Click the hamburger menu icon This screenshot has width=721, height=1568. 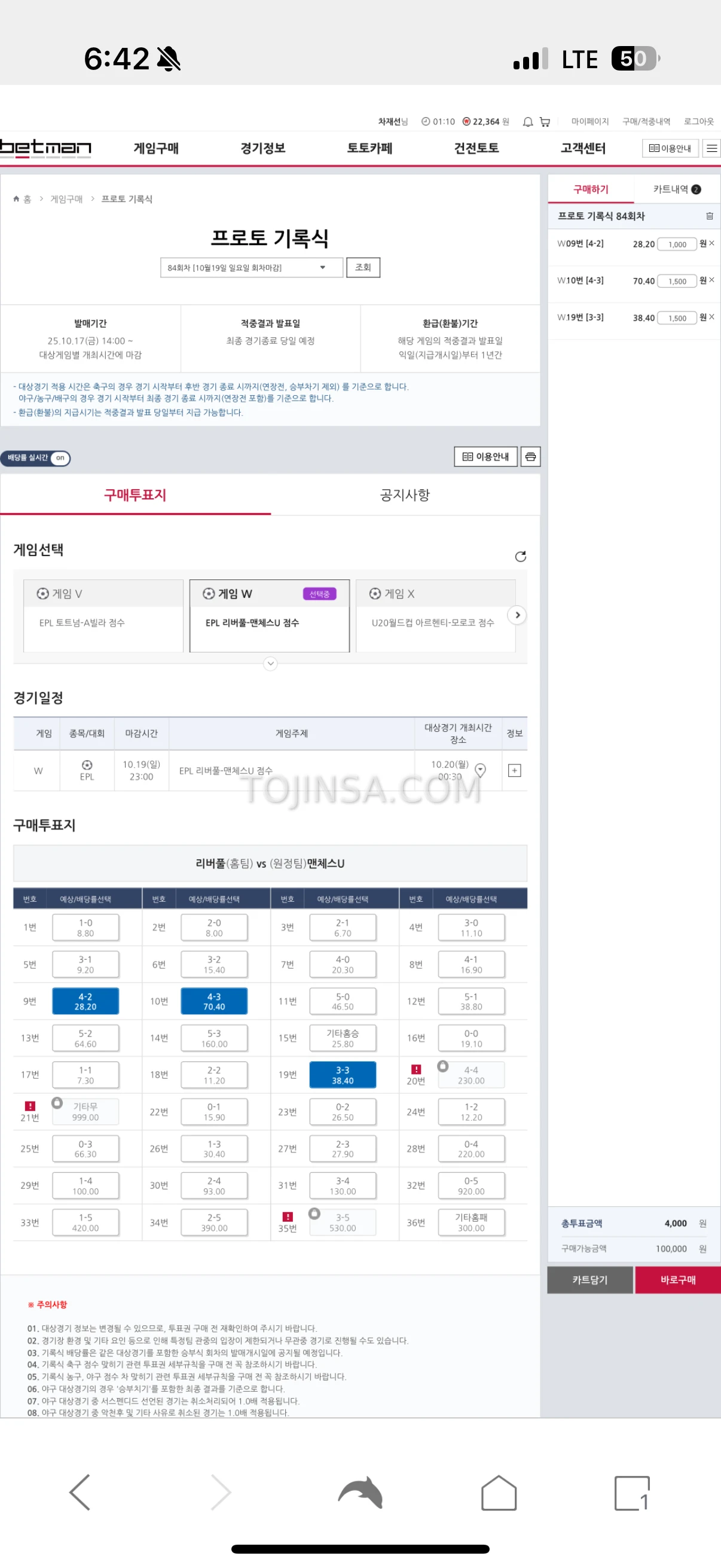pos(711,148)
